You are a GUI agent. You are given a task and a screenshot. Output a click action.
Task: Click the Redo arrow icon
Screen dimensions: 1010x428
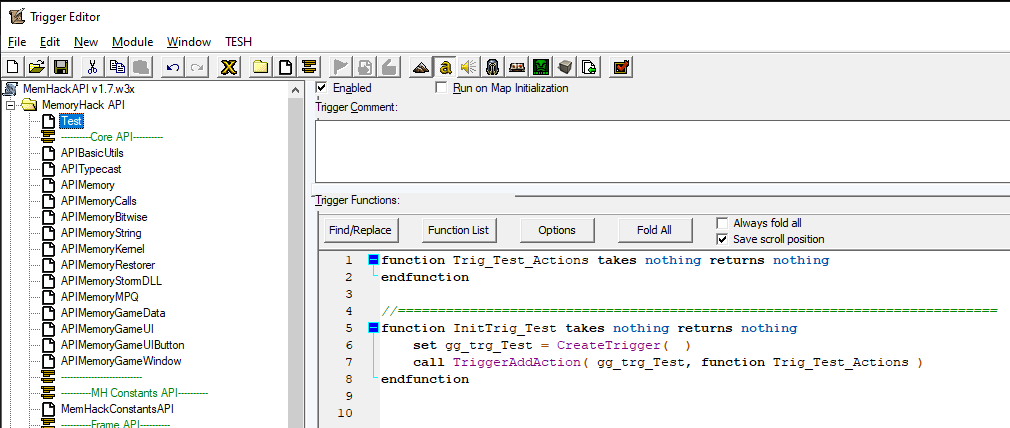(x=196, y=67)
